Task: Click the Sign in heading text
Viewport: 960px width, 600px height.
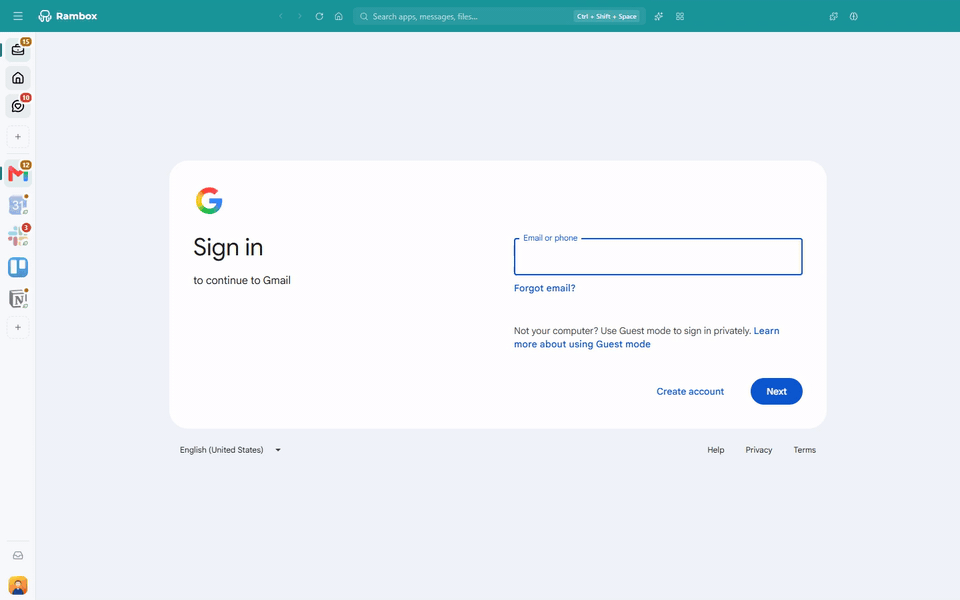Action: 228,247
